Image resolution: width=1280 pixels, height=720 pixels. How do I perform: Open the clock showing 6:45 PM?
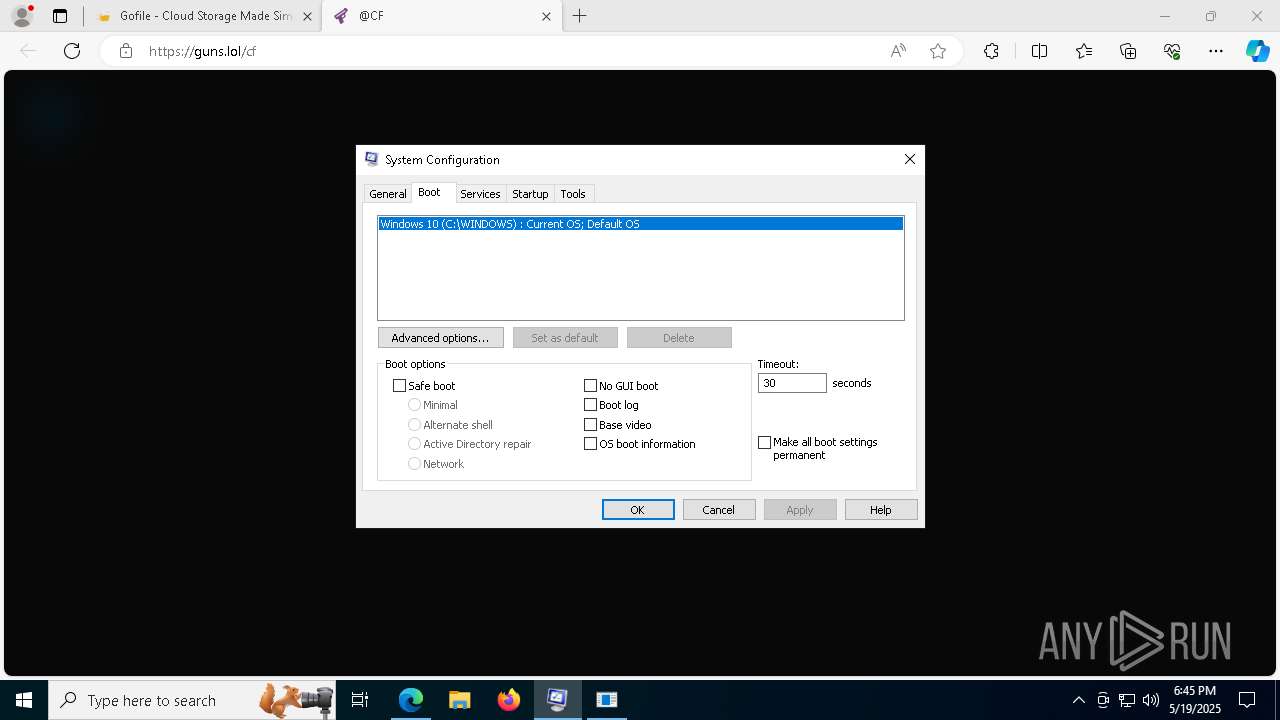coord(1194,700)
